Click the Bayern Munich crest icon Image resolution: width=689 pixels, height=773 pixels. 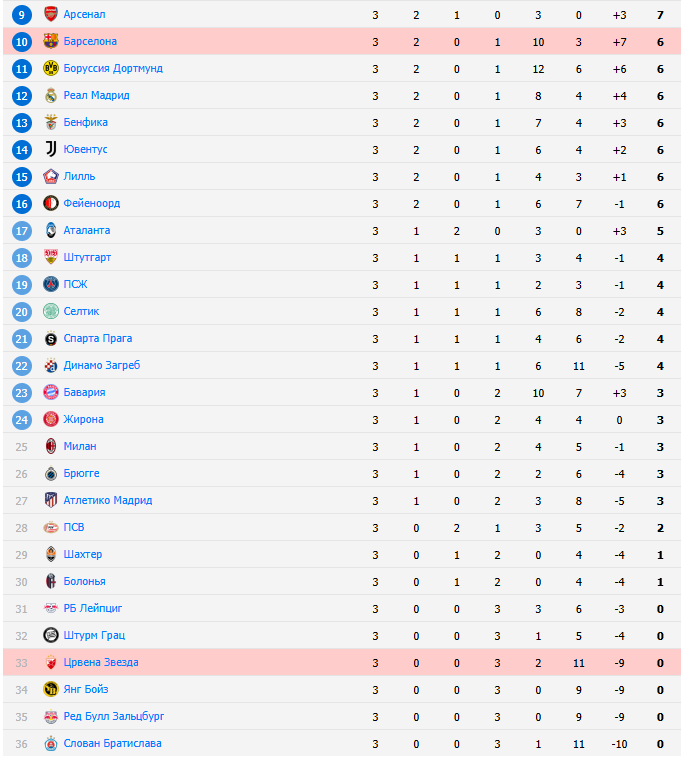51,392
